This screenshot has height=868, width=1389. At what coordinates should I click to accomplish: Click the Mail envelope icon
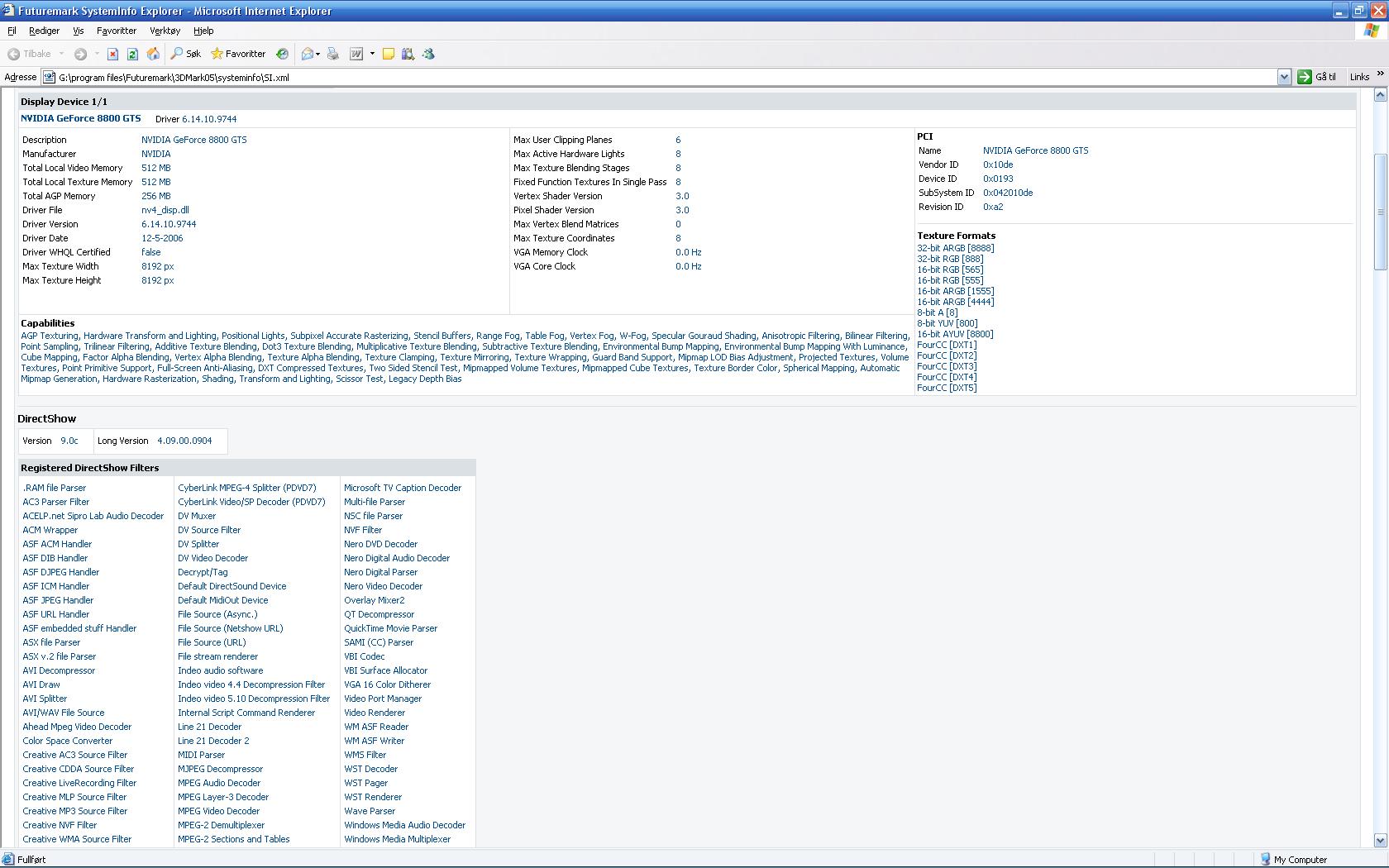(307, 54)
